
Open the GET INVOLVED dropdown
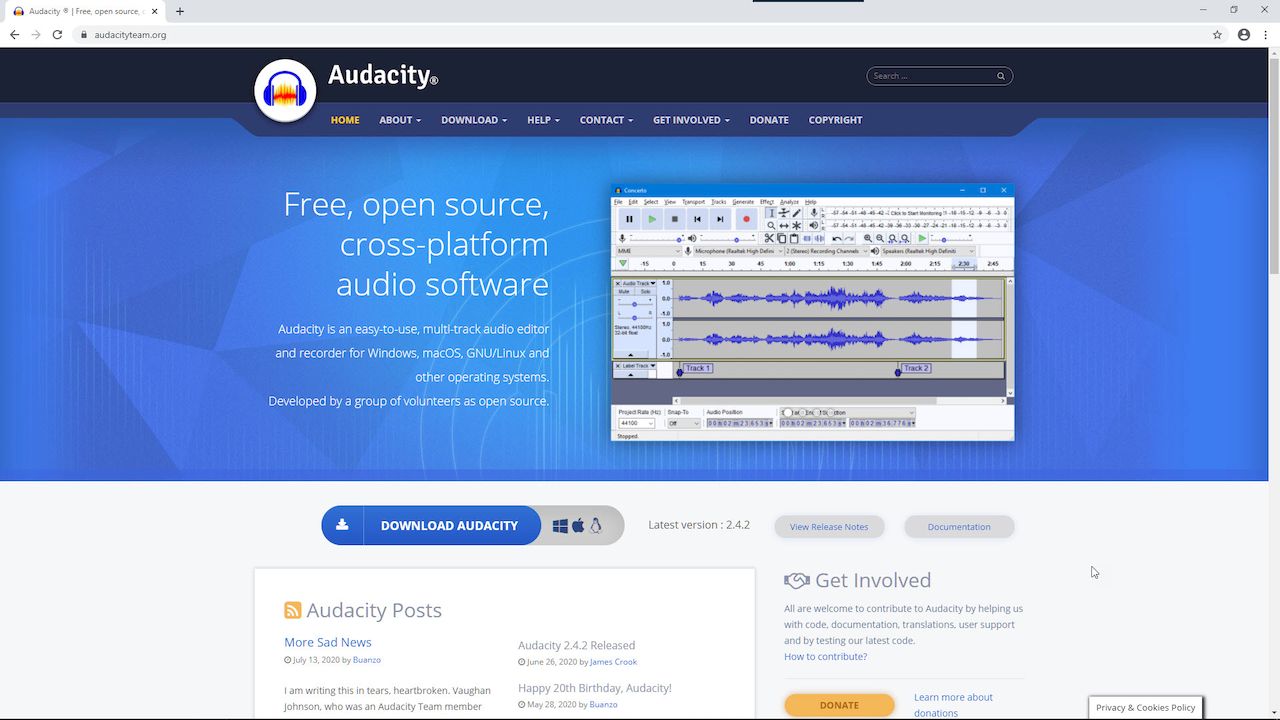[x=690, y=120]
